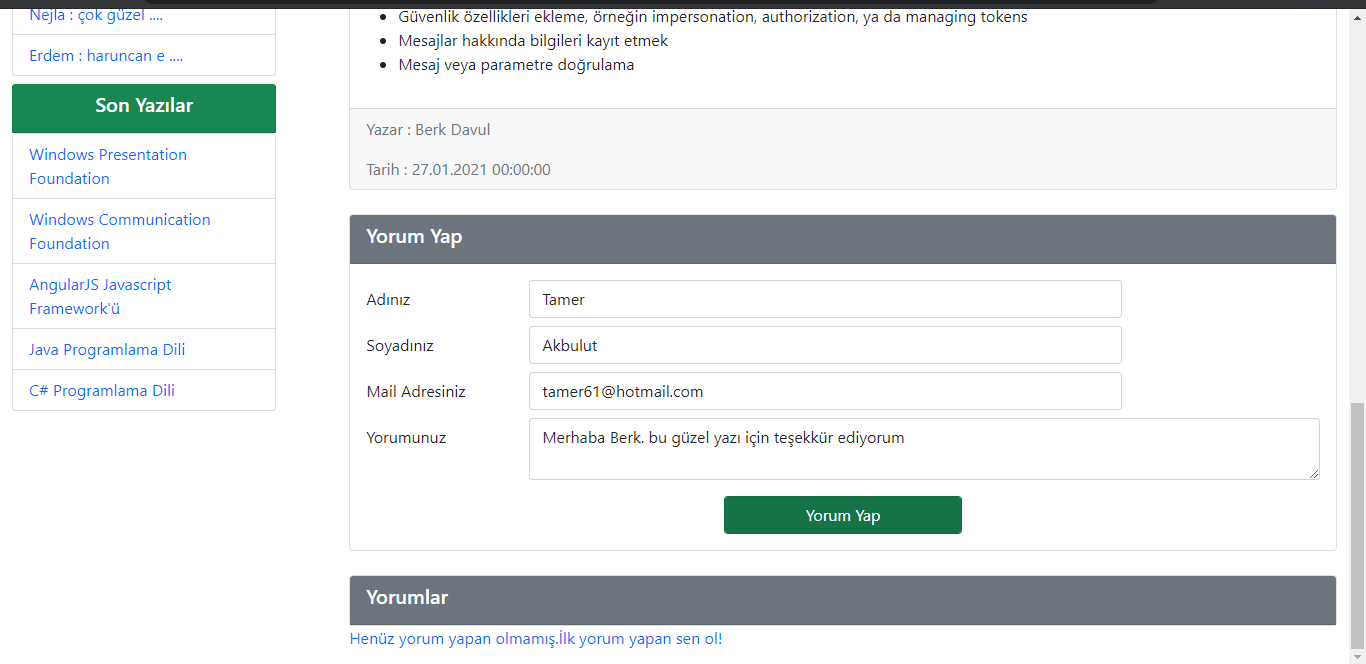Focus the Yorumunuz text area
This screenshot has width=1366, height=664.
(924, 449)
